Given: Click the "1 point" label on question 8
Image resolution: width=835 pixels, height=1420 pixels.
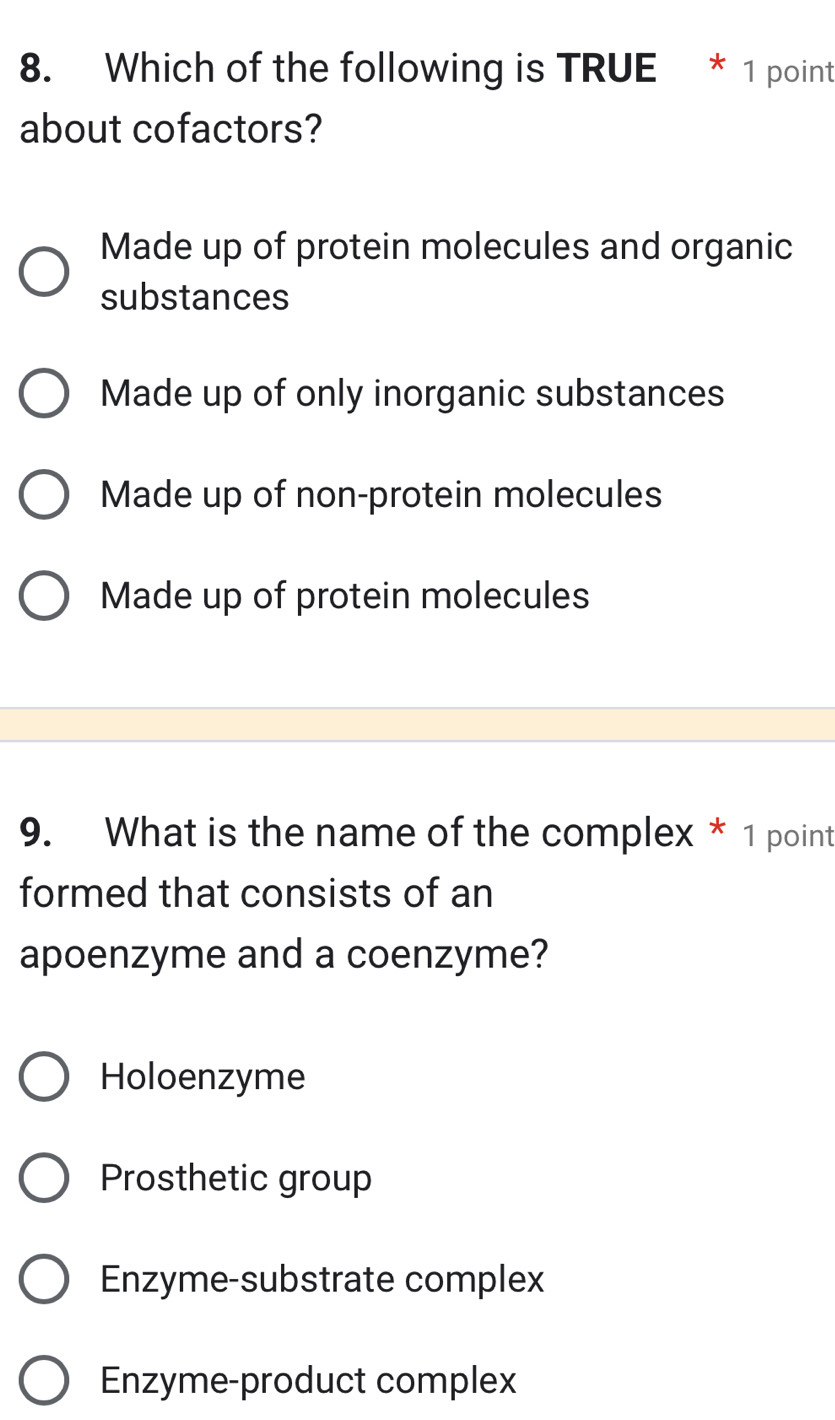Looking at the screenshot, I should pos(788,72).
